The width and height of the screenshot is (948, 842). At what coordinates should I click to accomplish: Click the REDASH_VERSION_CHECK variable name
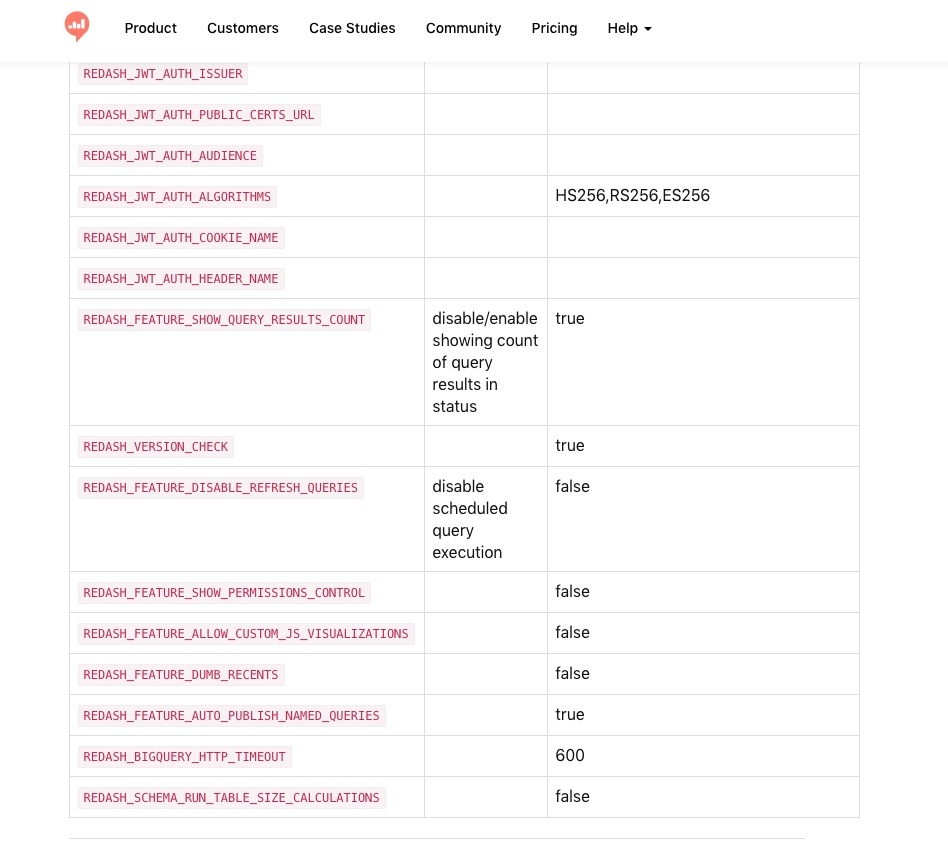156,447
